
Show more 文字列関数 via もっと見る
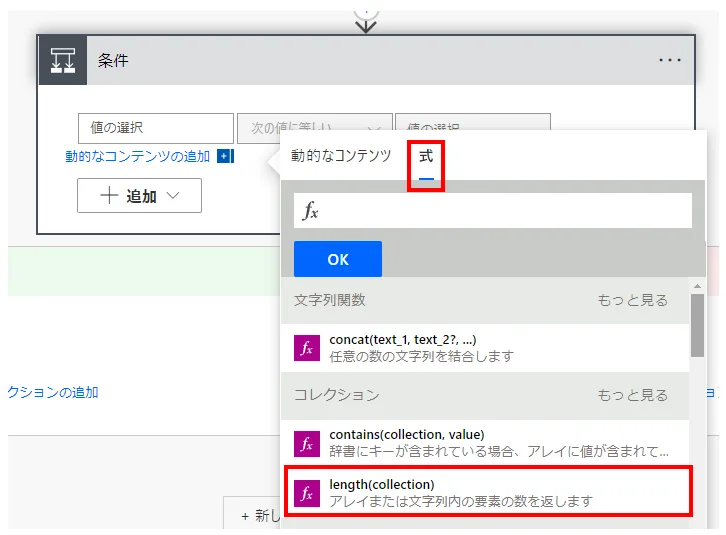click(632, 300)
